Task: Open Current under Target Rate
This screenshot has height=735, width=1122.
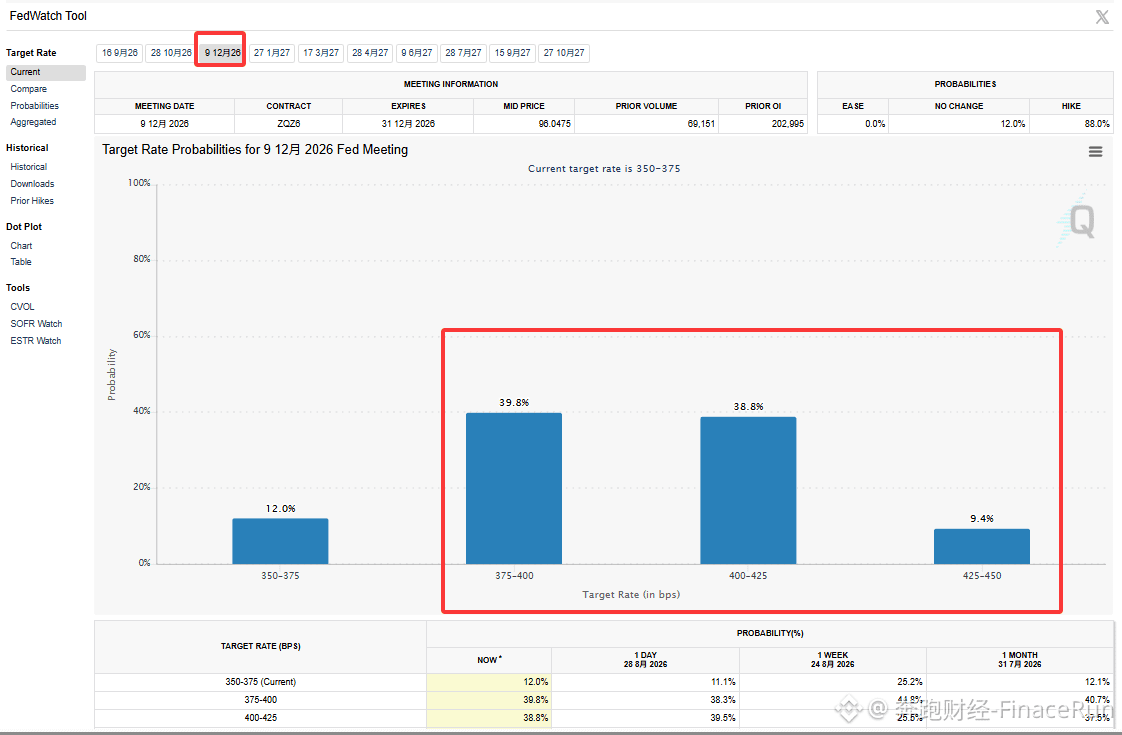Action: pyautogui.click(x=46, y=72)
